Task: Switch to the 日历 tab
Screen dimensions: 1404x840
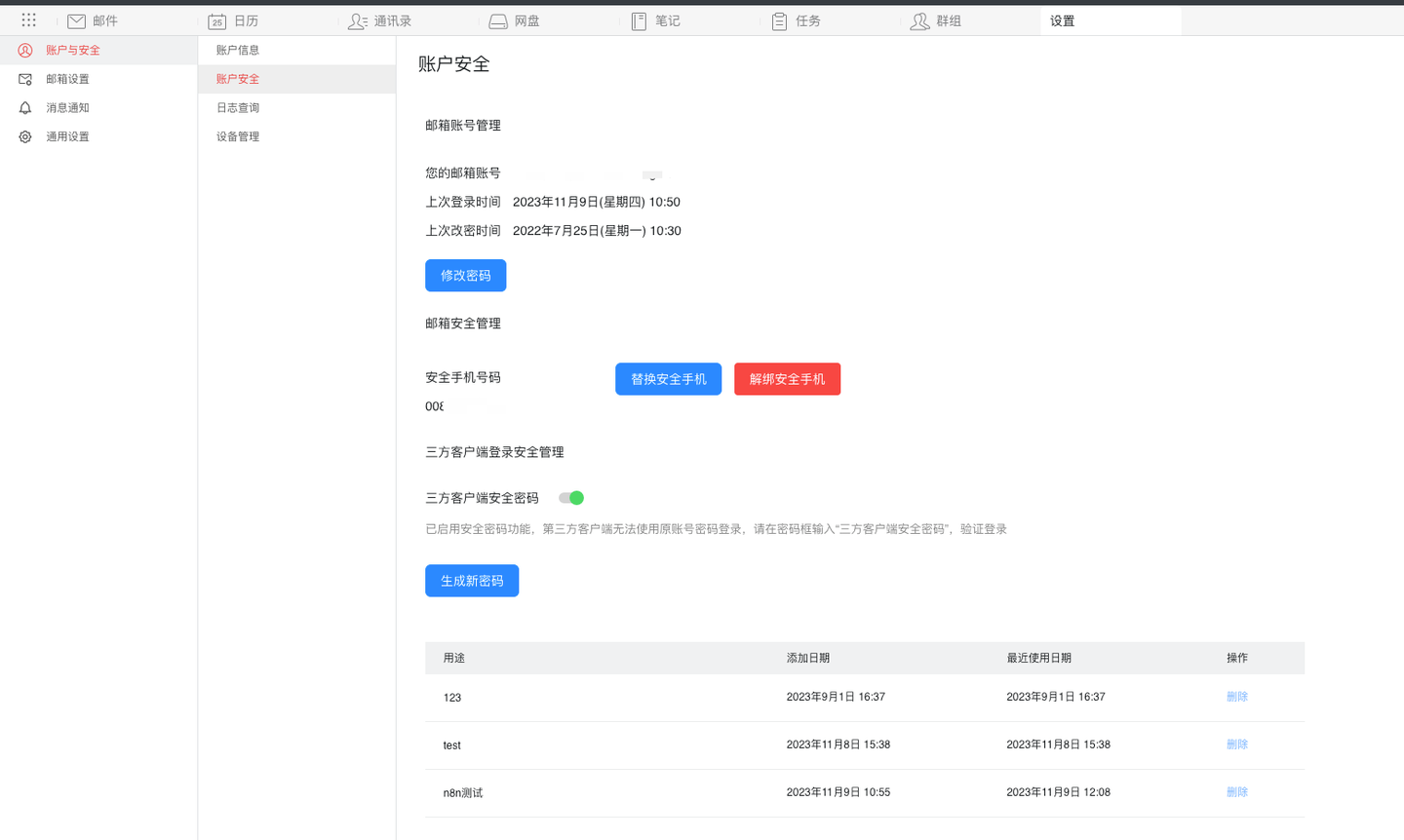Action: pos(246,21)
